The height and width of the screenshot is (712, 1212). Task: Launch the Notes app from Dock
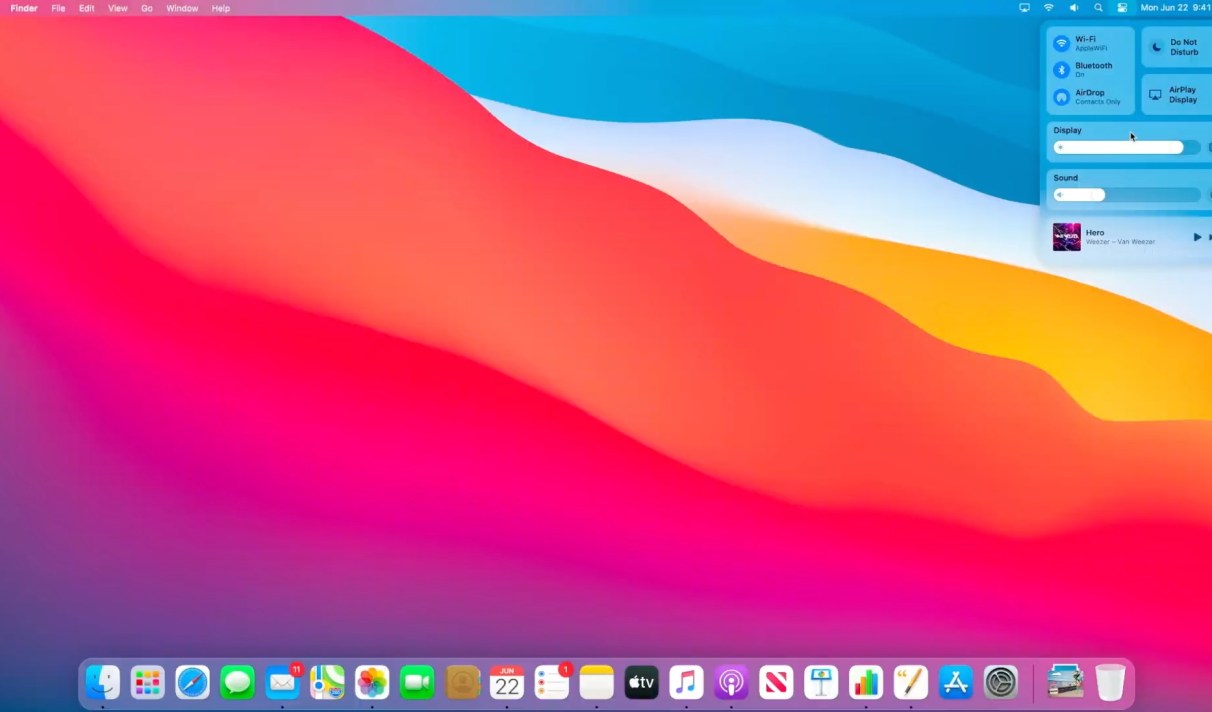coord(596,683)
